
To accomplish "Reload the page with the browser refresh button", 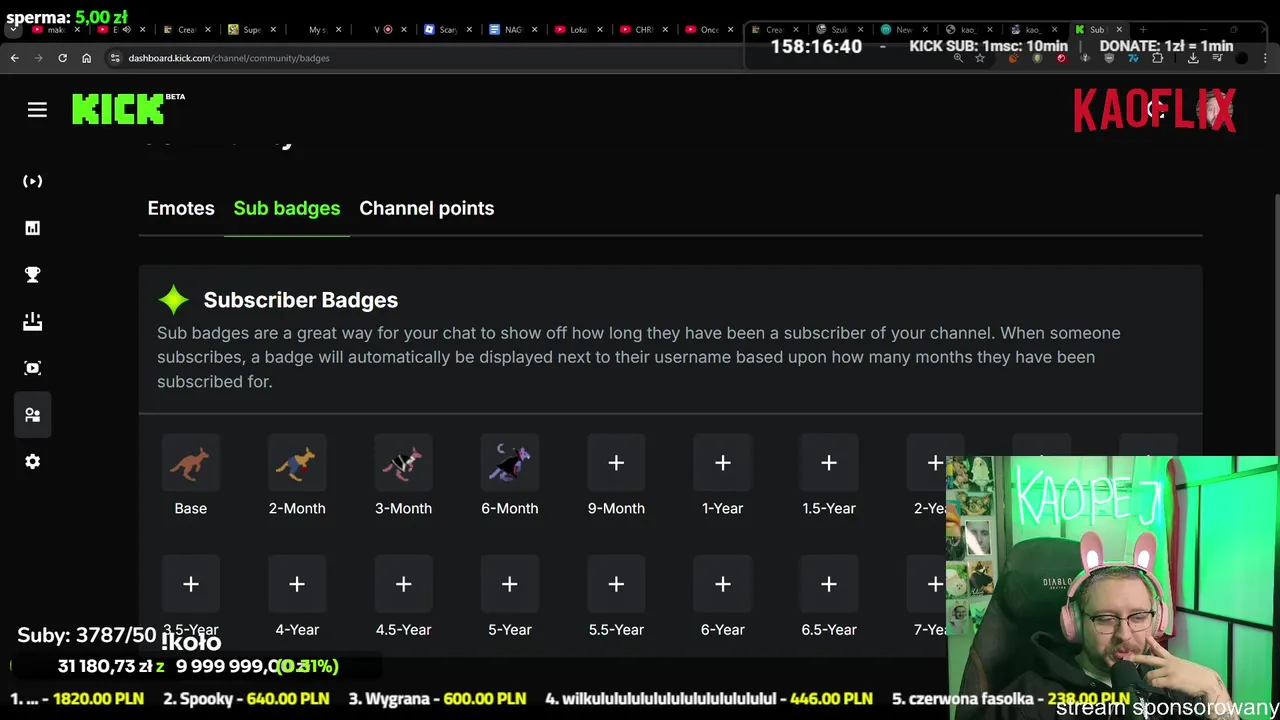I will pos(62,58).
